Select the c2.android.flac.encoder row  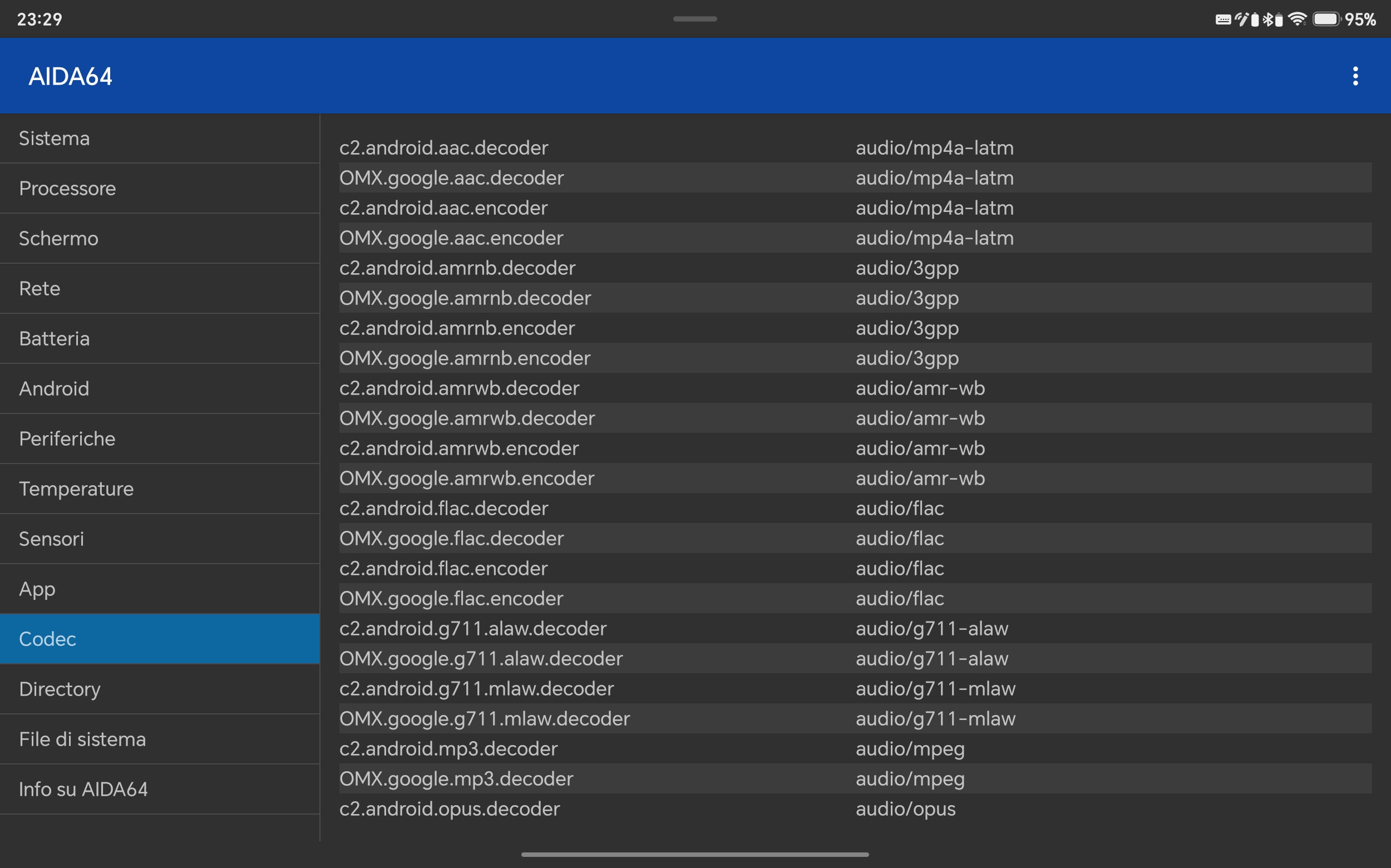click(x=855, y=568)
